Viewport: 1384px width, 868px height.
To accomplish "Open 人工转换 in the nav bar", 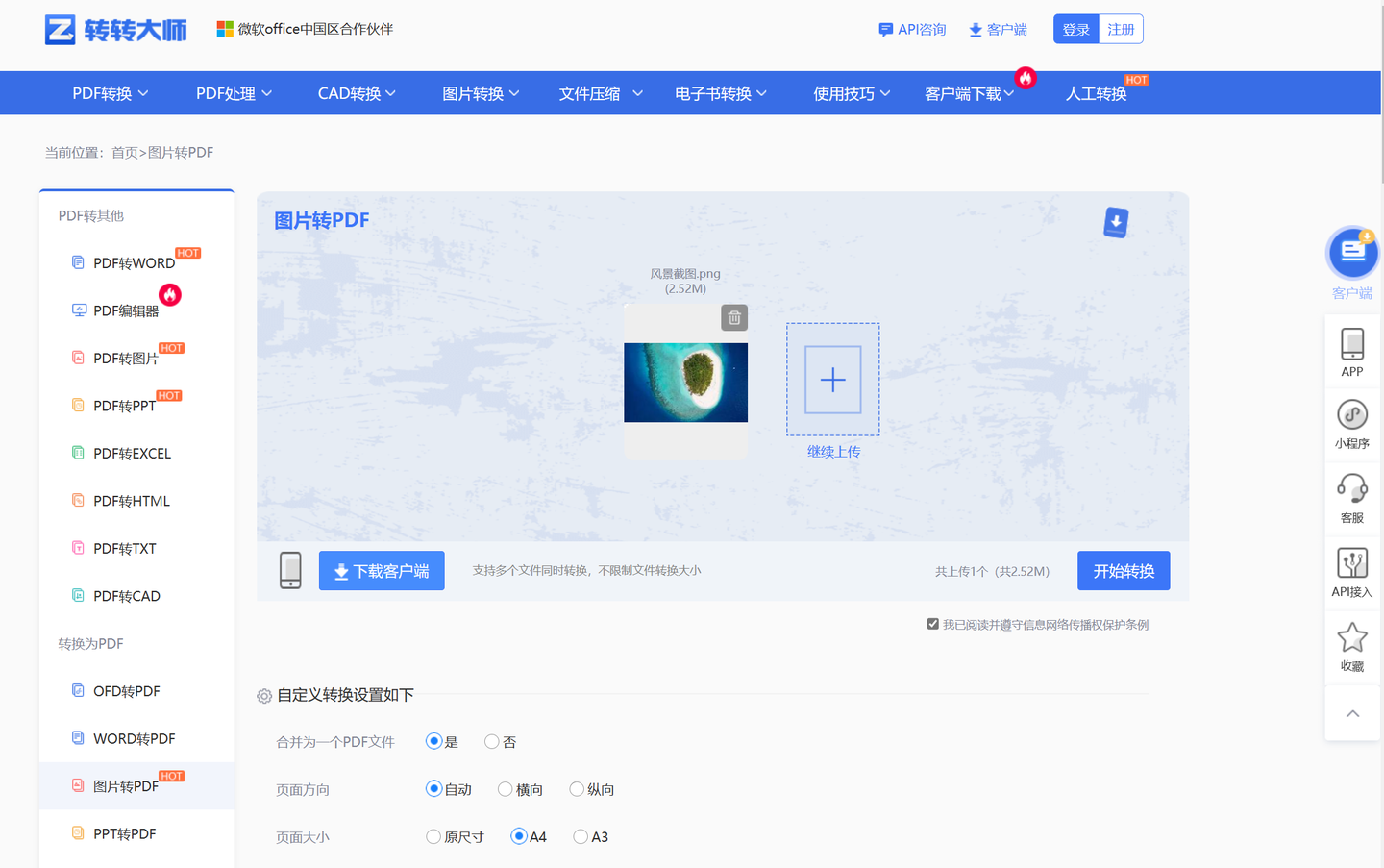I will [x=1096, y=93].
